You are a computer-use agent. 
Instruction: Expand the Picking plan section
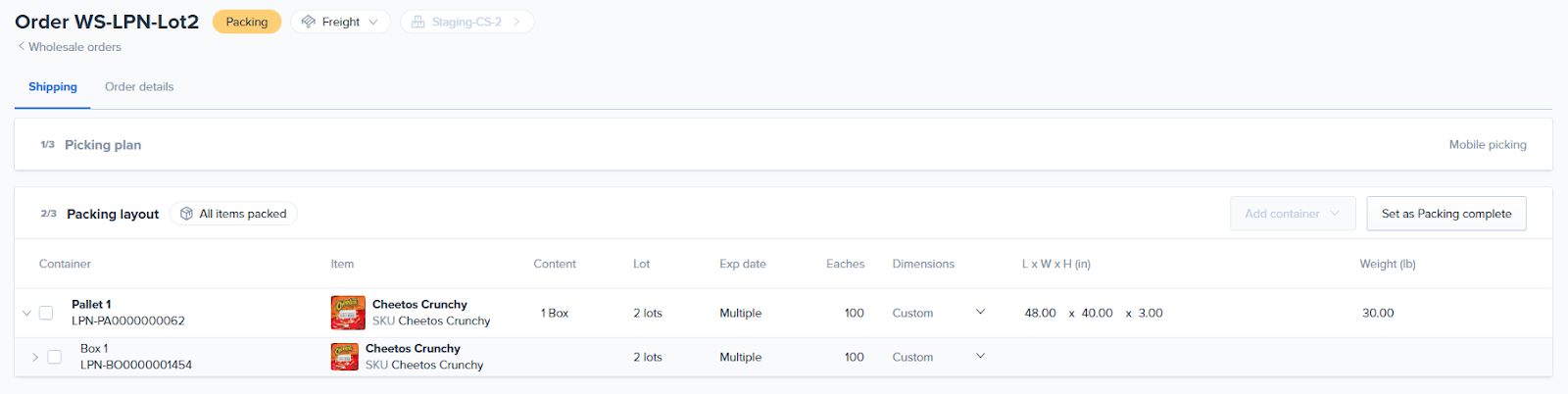[x=103, y=145]
